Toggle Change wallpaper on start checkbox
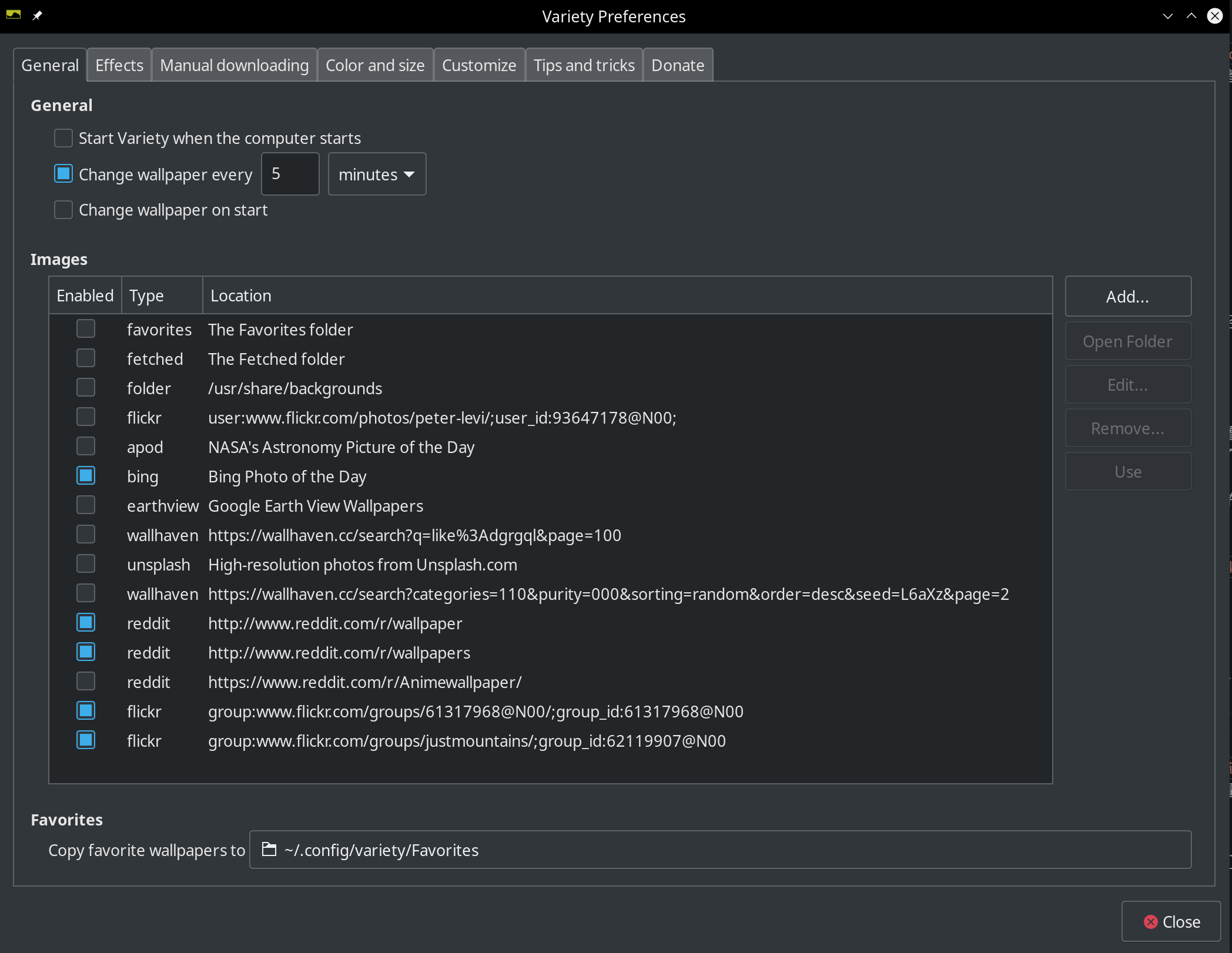This screenshot has width=1232, height=953. click(63, 210)
